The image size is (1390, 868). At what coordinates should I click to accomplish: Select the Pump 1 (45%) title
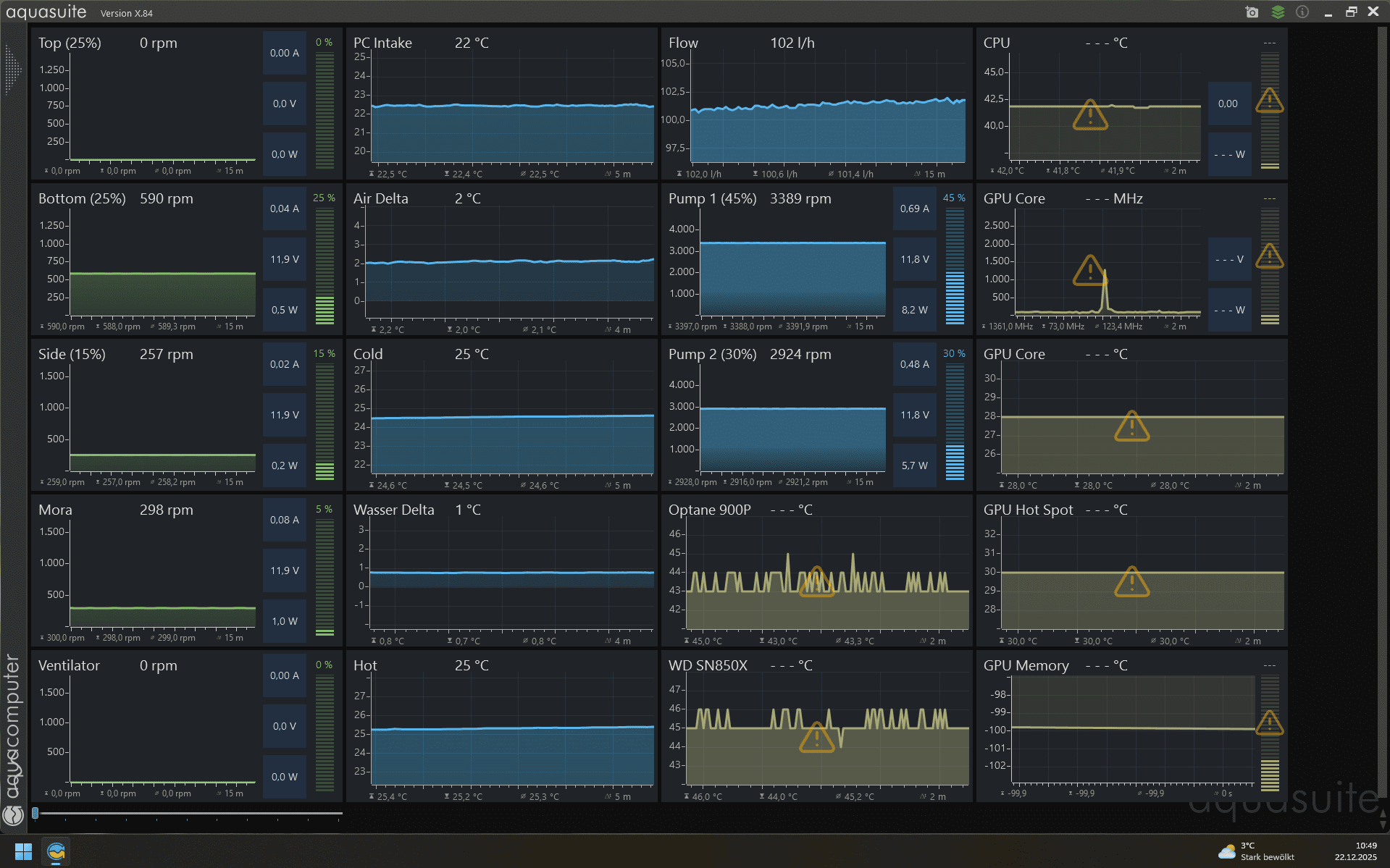tap(712, 198)
